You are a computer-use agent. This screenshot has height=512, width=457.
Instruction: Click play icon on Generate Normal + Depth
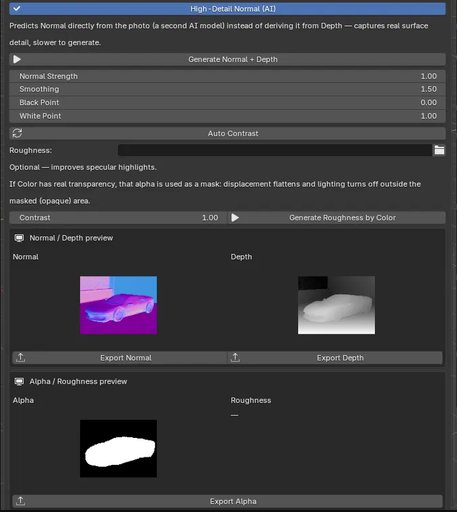coord(17,59)
